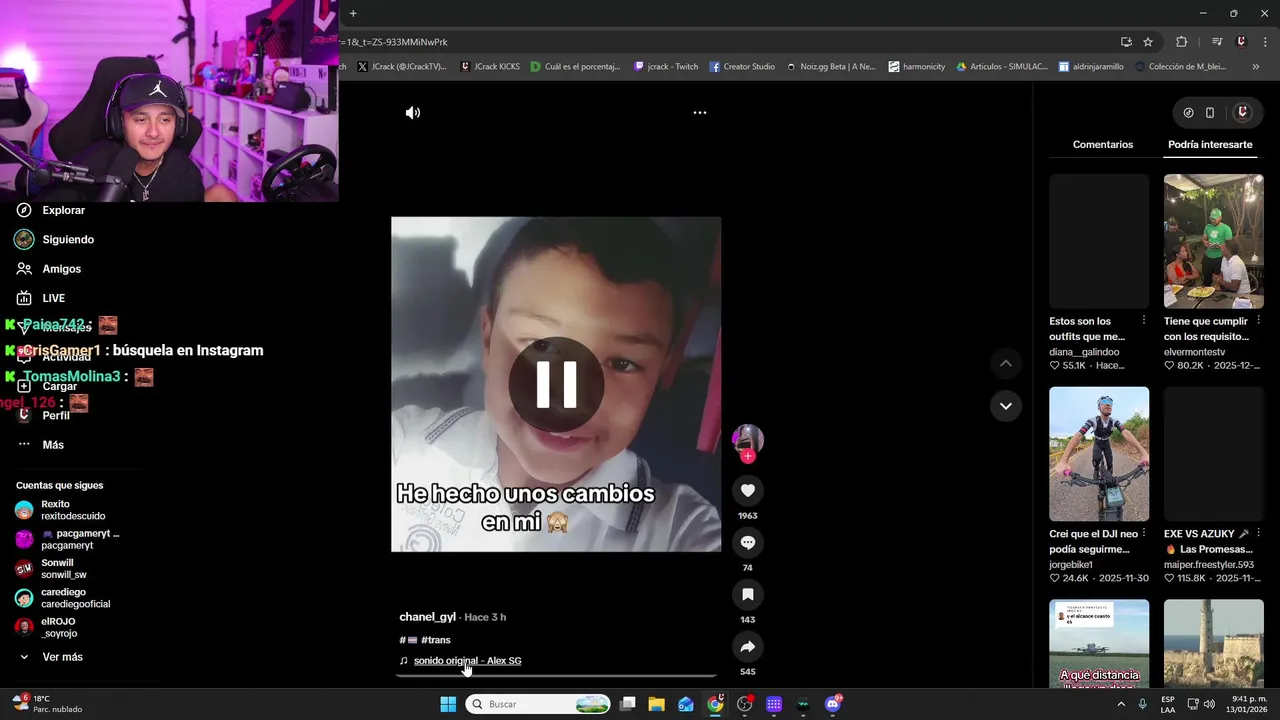This screenshot has width=1280, height=720.
Task: Seek in the video progress bar
Action: pos(556,676)
